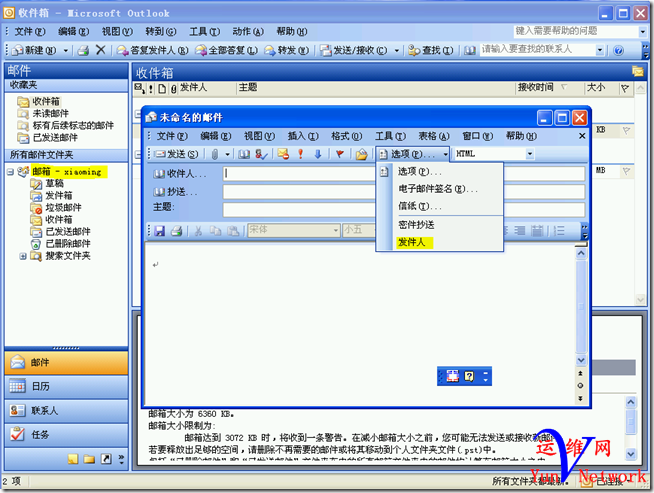Click the 答复发件人 reply button
654x493 pixels.
click(152, 50)
